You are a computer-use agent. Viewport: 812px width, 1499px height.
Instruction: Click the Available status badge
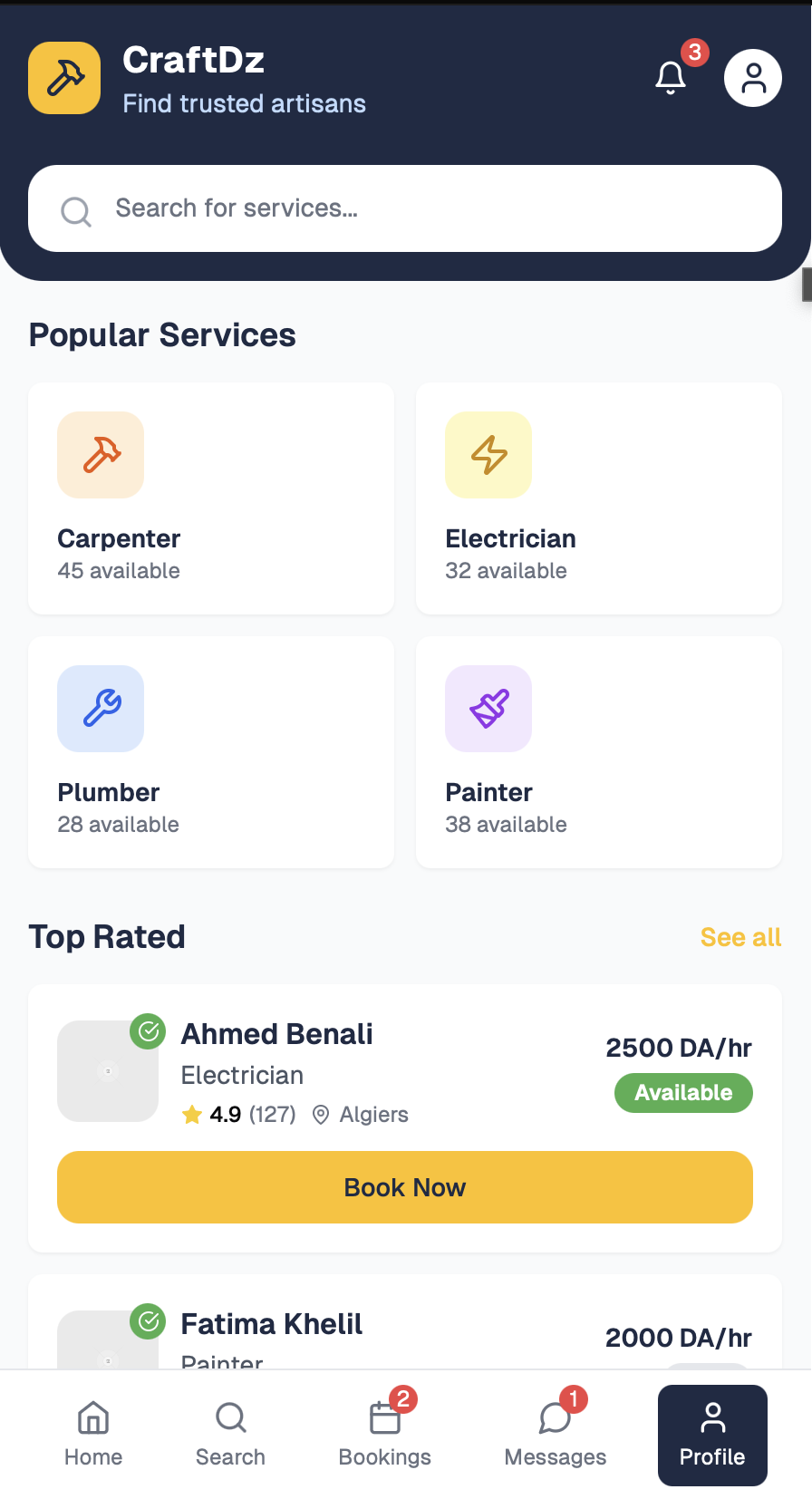click(x=683, y=1093)
